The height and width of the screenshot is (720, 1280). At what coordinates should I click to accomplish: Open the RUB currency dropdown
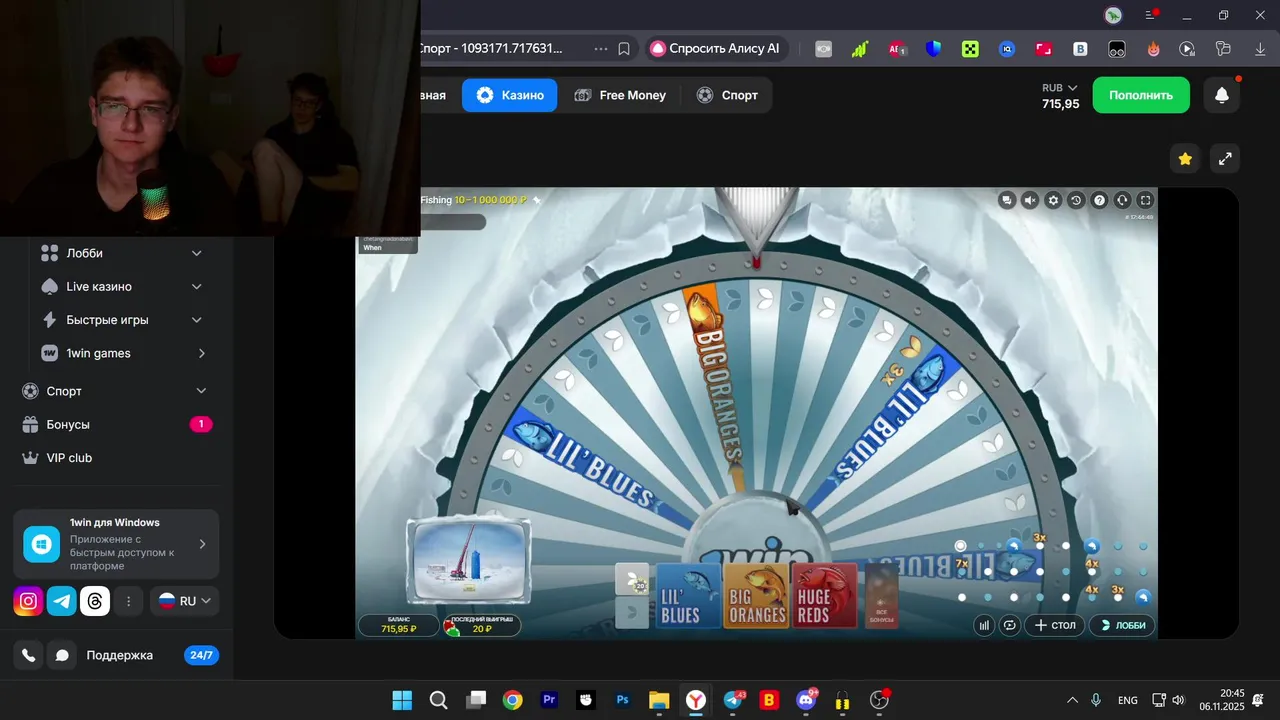[1060, 88]
